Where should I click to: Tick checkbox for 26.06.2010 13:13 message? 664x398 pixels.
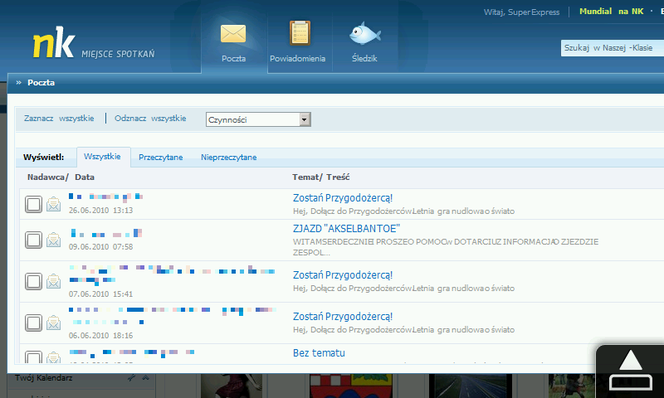pos(33,204)
